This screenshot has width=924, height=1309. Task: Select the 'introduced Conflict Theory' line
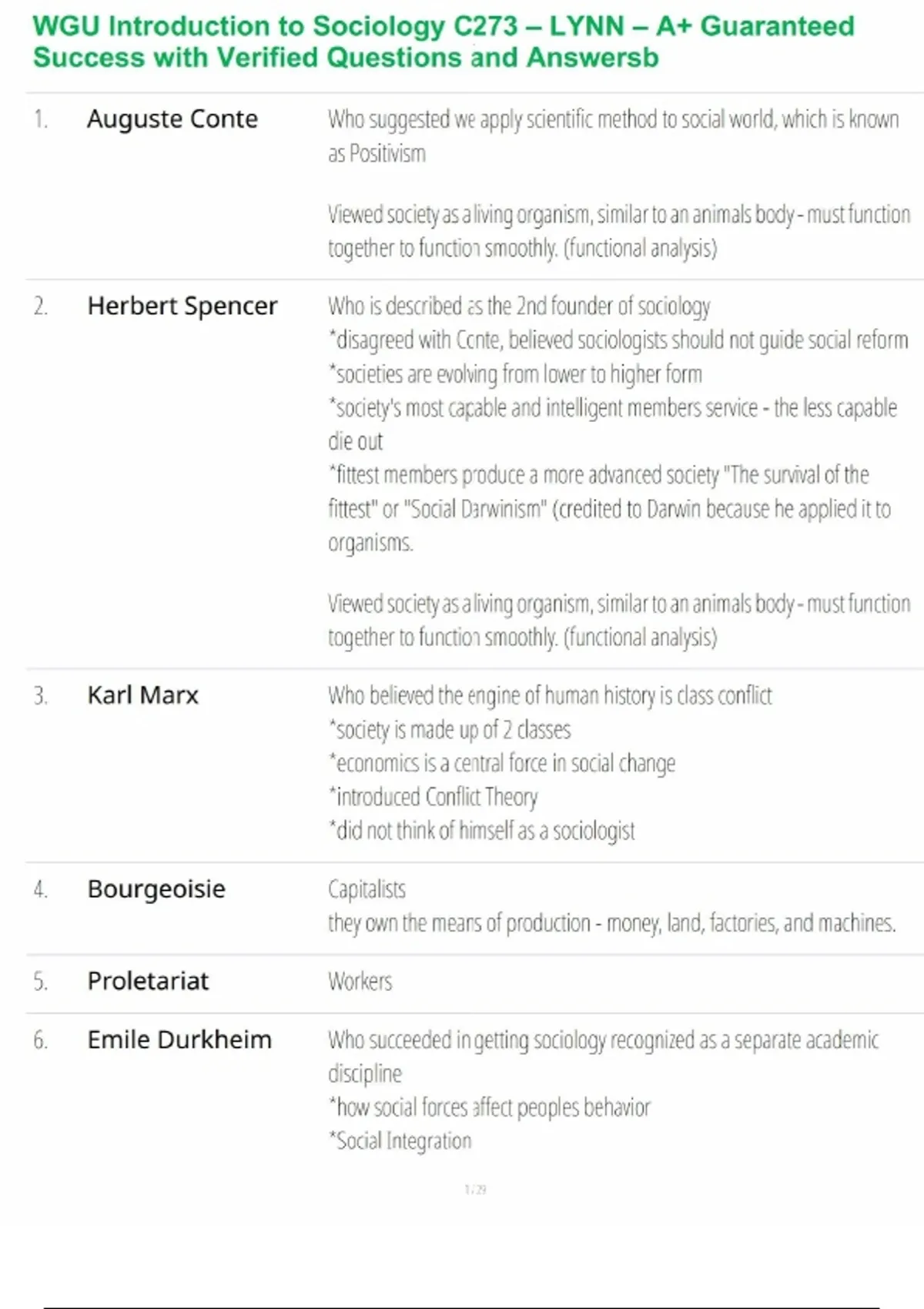point(434,797)
